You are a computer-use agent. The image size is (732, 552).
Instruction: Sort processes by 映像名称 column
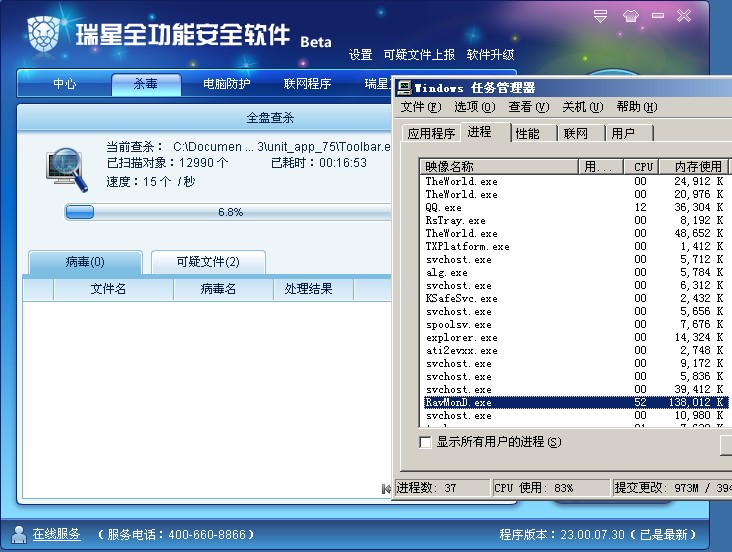tap(499, 167)
